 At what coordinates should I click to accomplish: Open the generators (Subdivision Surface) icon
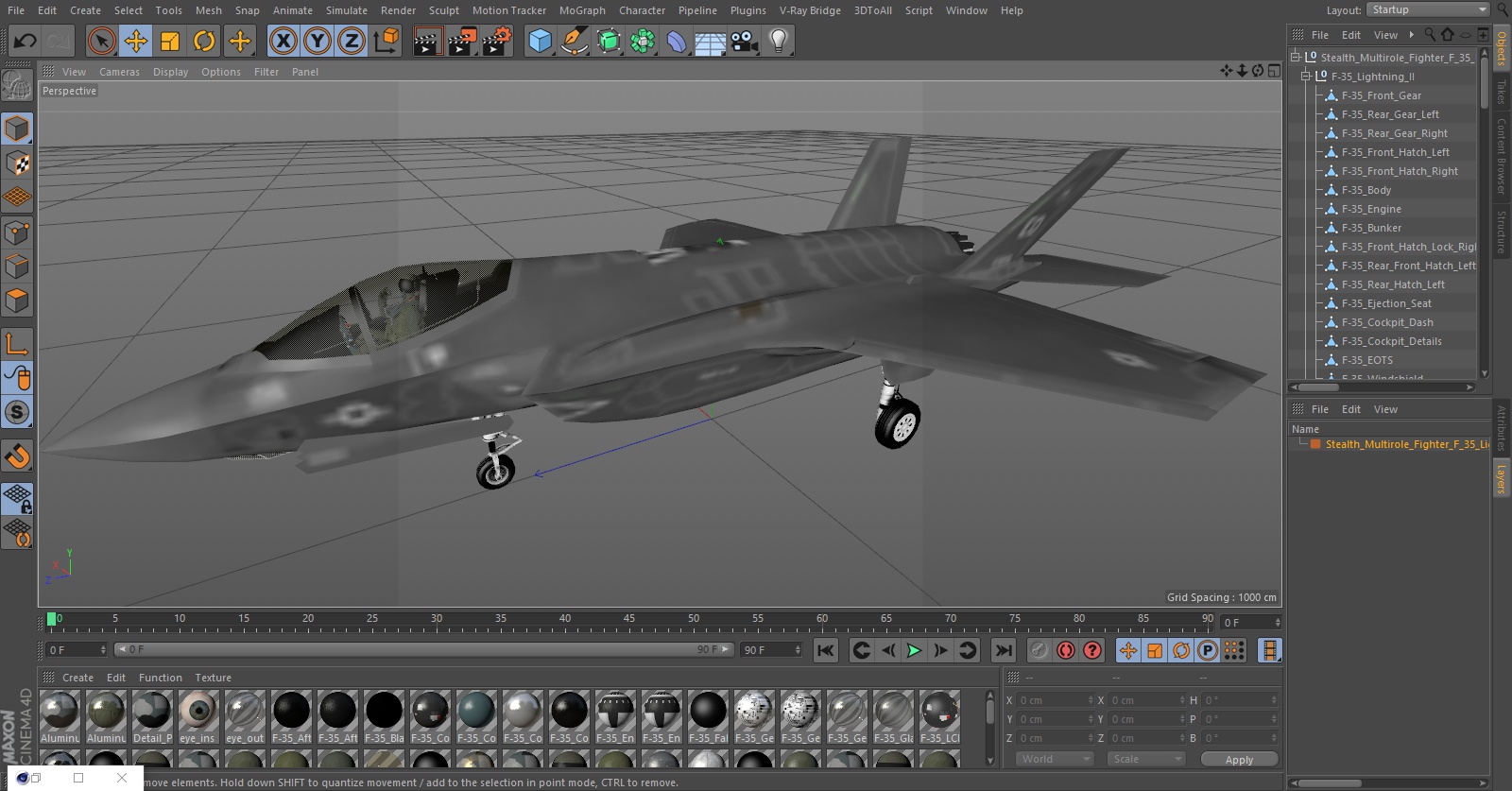(609, 41)
